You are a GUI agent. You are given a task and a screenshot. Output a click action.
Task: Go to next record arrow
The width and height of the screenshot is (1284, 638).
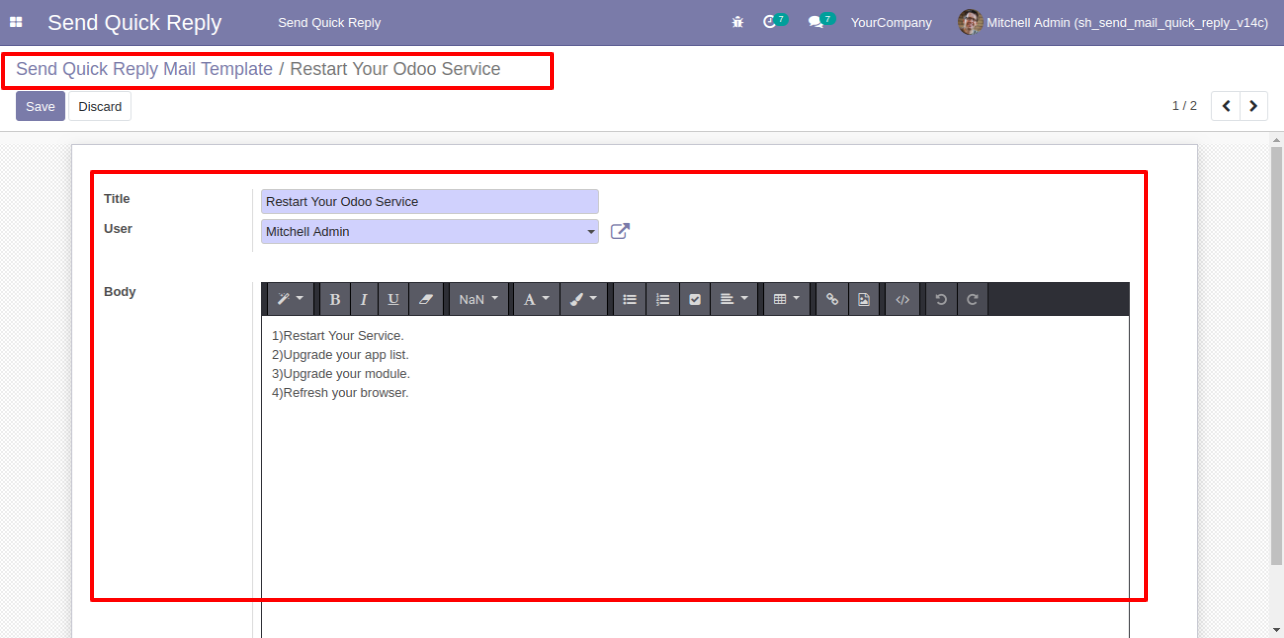tap(1254, 106)
